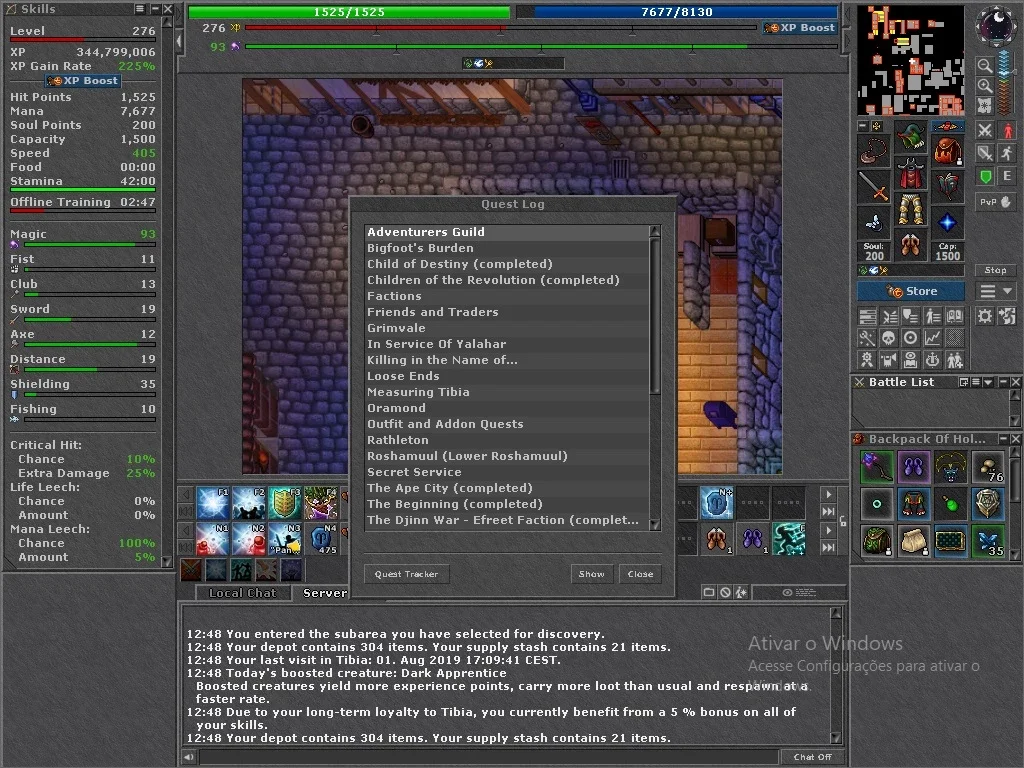Screen dimensions: 1024x768
Task: Click XP Boost button in Skills panel
Action: click(x=83, y=81)
